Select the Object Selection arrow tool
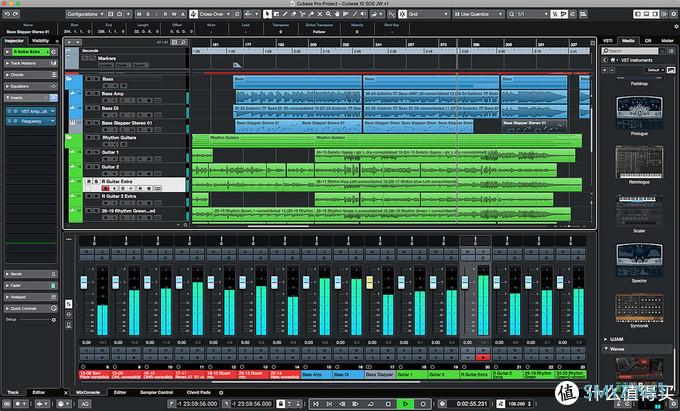Viewport: 680px width, 411px height. coord(268,14)
